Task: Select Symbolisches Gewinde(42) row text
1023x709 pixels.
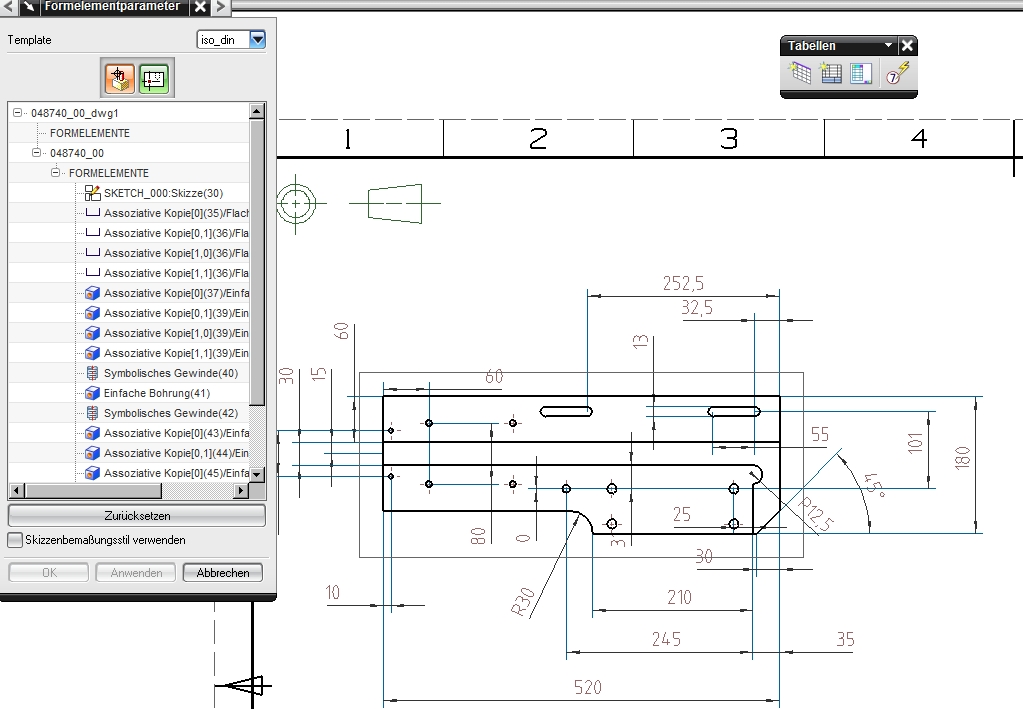Action: click(171, 413)
